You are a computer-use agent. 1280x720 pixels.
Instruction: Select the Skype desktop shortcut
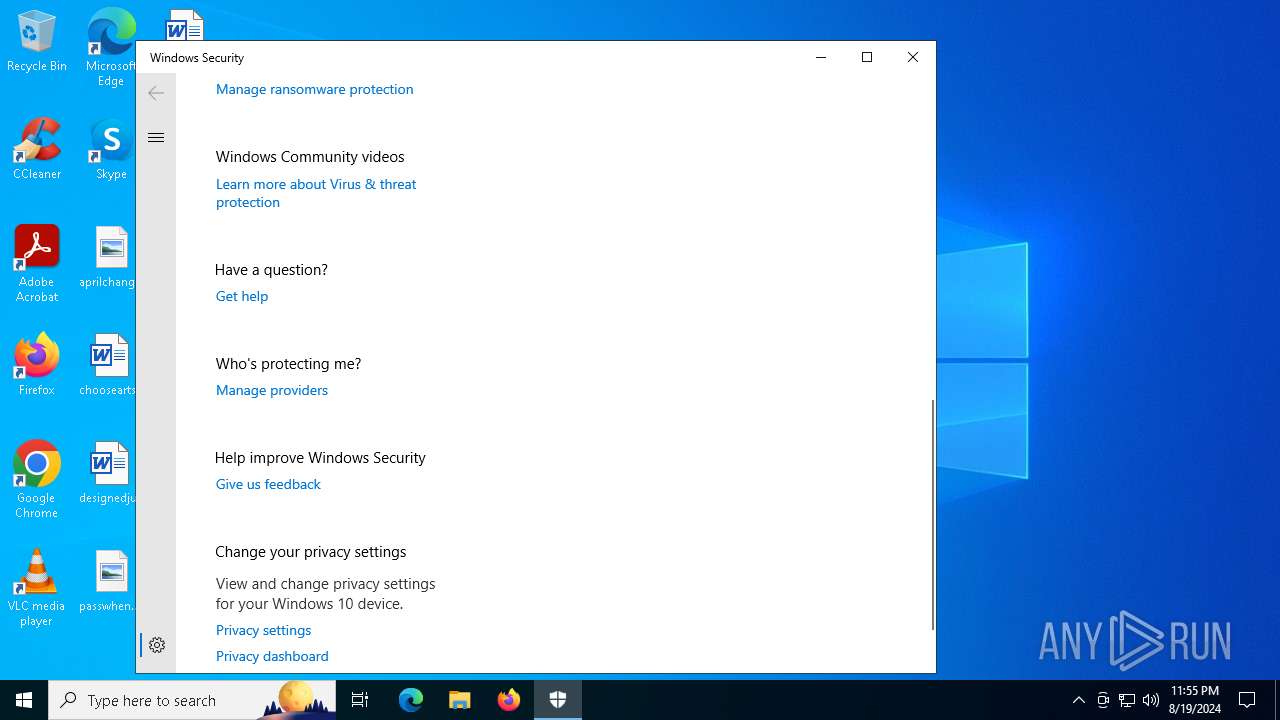click(x=111, y=150)
